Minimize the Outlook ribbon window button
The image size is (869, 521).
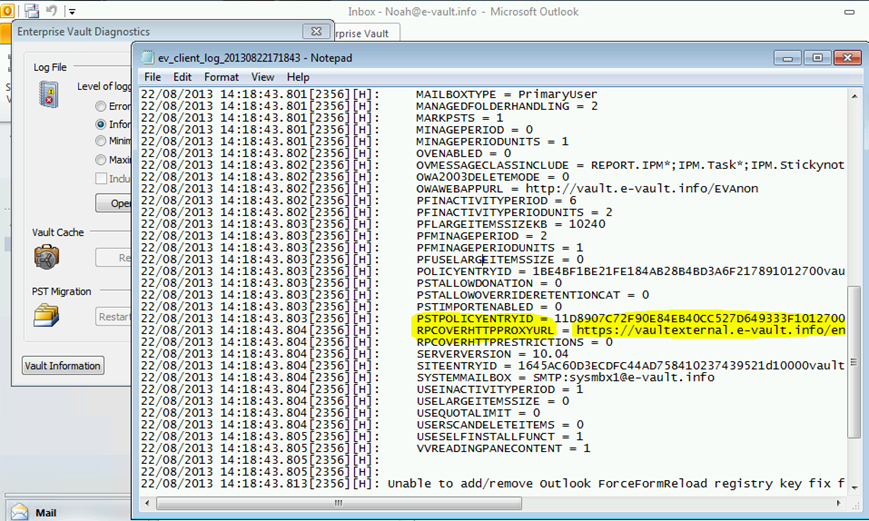point(849,12)
